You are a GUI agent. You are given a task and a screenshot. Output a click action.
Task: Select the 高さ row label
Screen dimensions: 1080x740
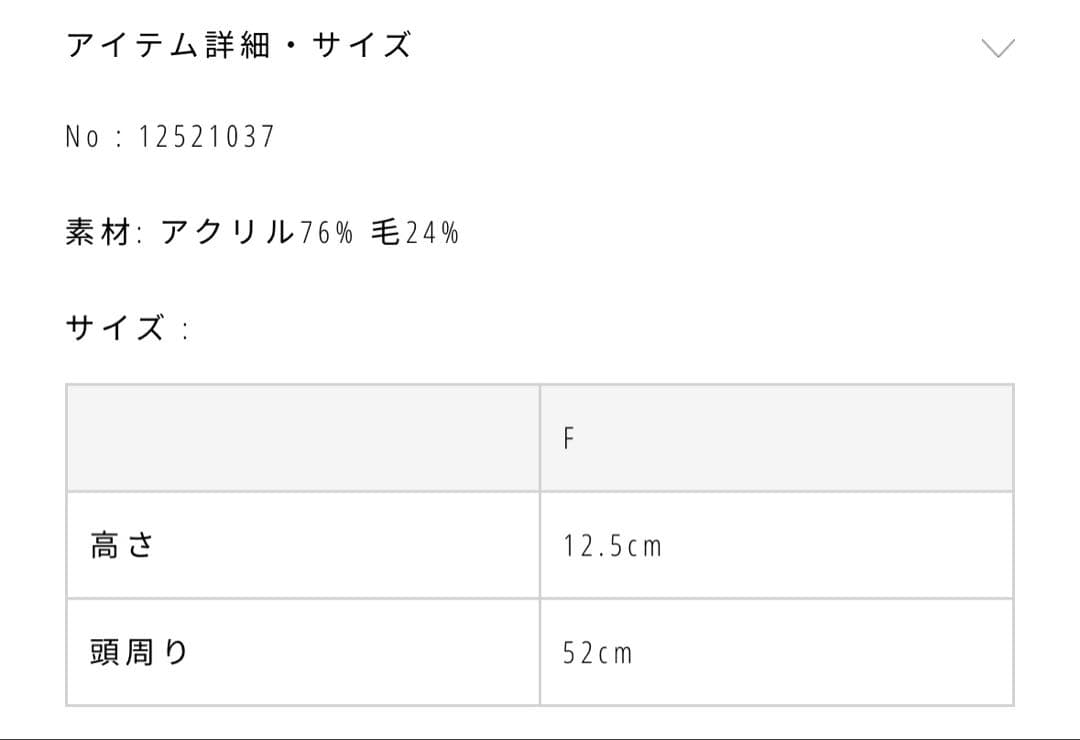coord(121,546)
